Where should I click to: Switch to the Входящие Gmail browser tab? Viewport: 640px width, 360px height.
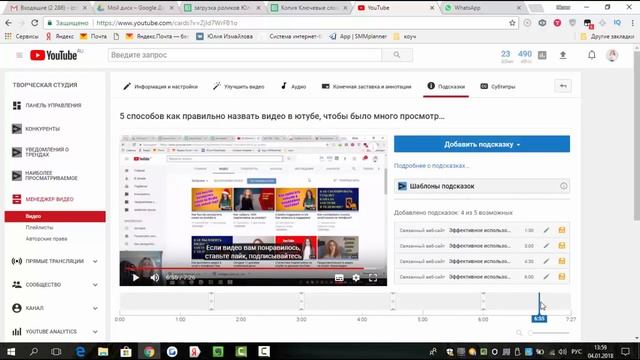49,8
